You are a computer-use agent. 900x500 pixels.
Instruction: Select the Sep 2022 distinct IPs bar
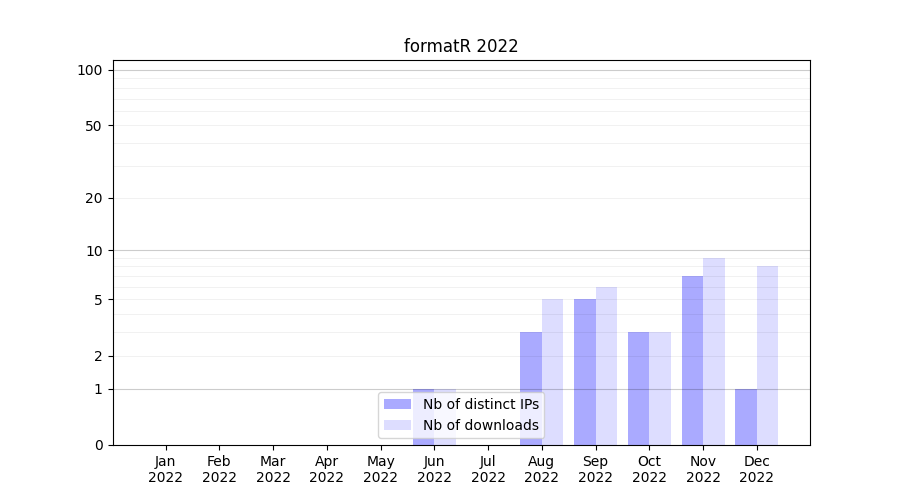point(585,371)
